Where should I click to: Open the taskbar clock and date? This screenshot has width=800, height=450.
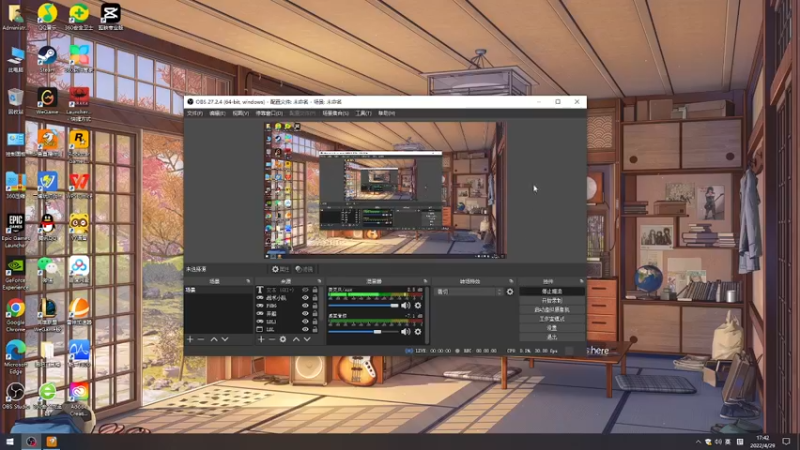tap(763, 441)
